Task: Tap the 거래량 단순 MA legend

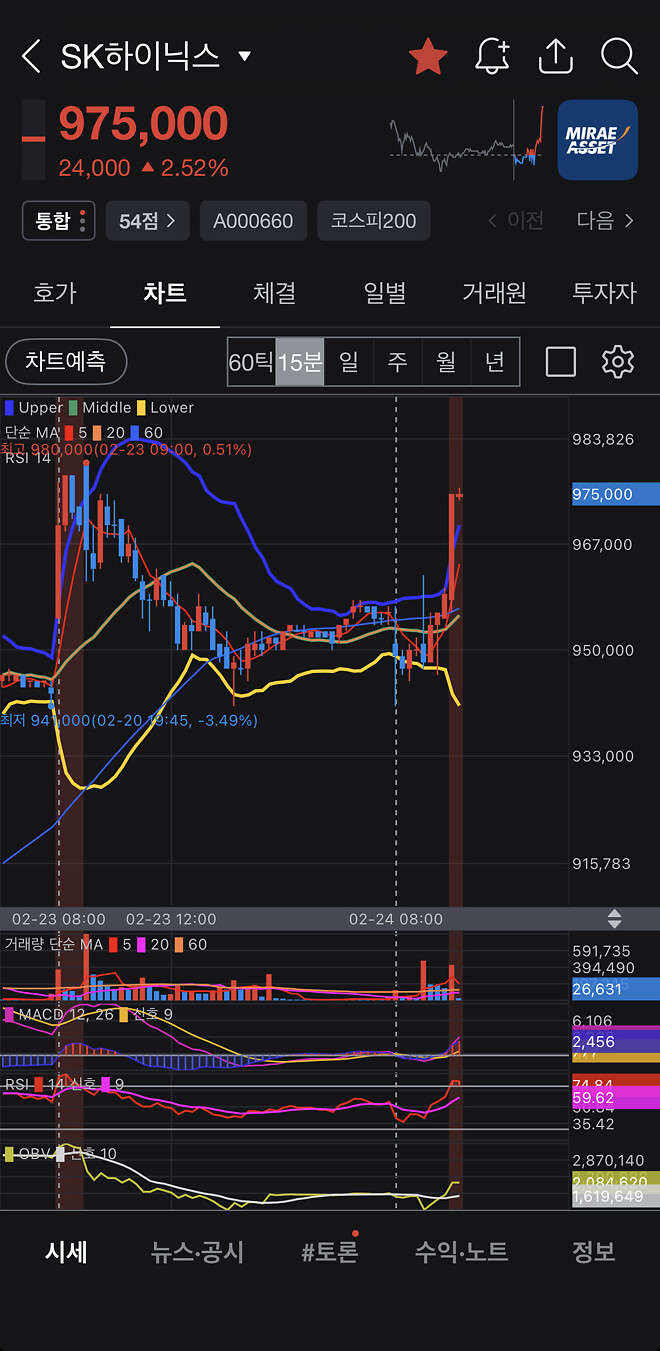Action: 106,944
